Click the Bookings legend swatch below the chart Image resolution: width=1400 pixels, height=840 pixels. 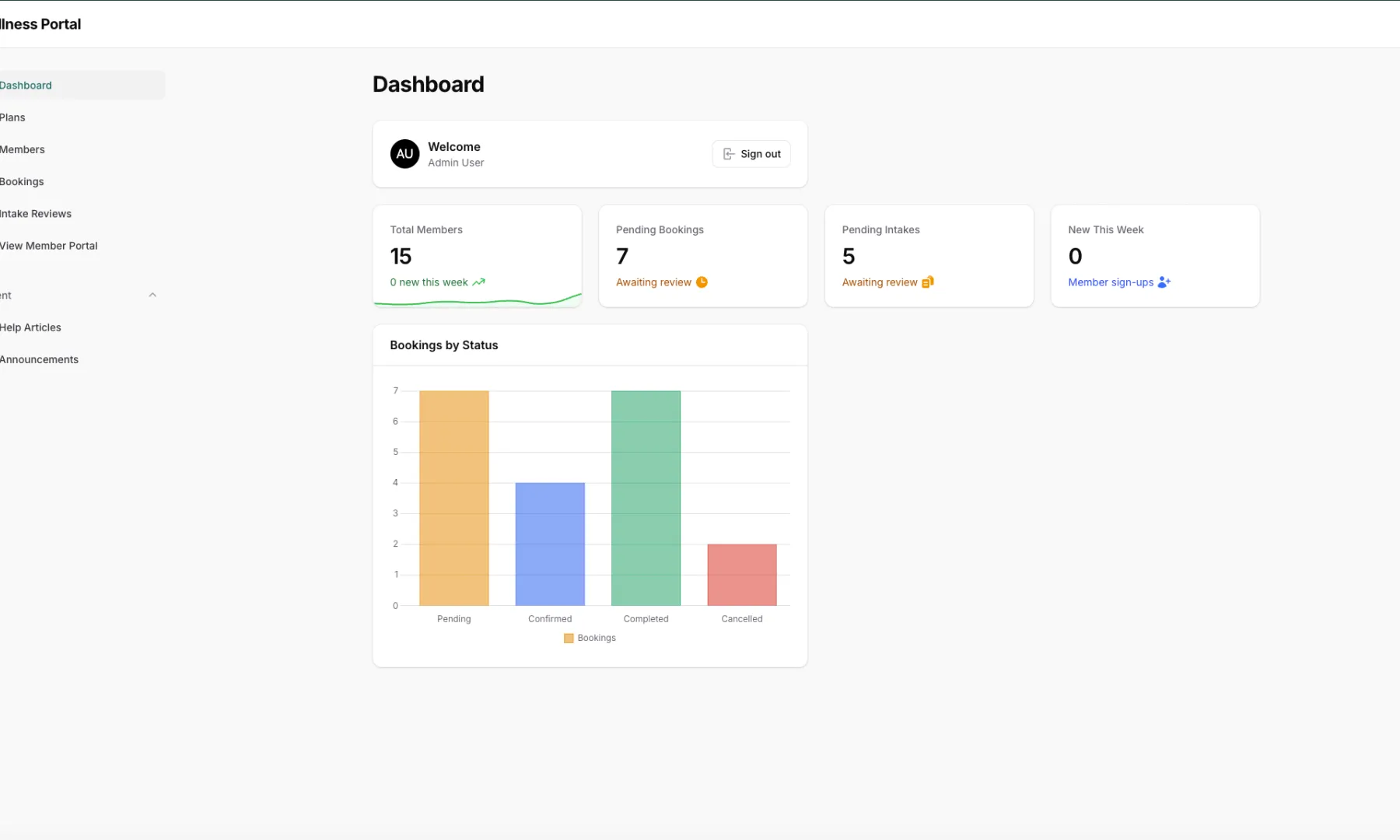tap(568, 638)
